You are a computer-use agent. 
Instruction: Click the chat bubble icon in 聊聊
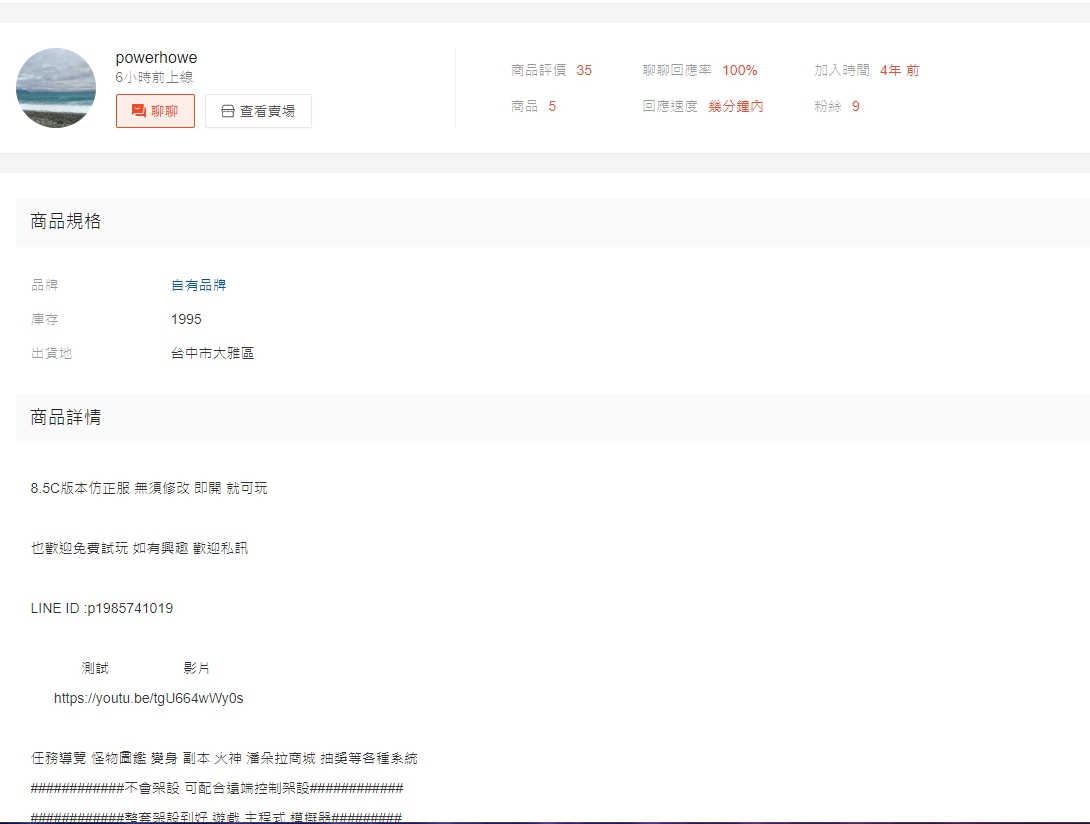[138, 111]
